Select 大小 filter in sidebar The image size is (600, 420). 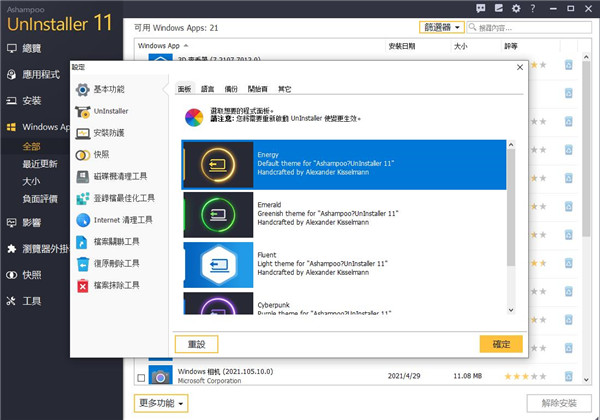(31, 181)
